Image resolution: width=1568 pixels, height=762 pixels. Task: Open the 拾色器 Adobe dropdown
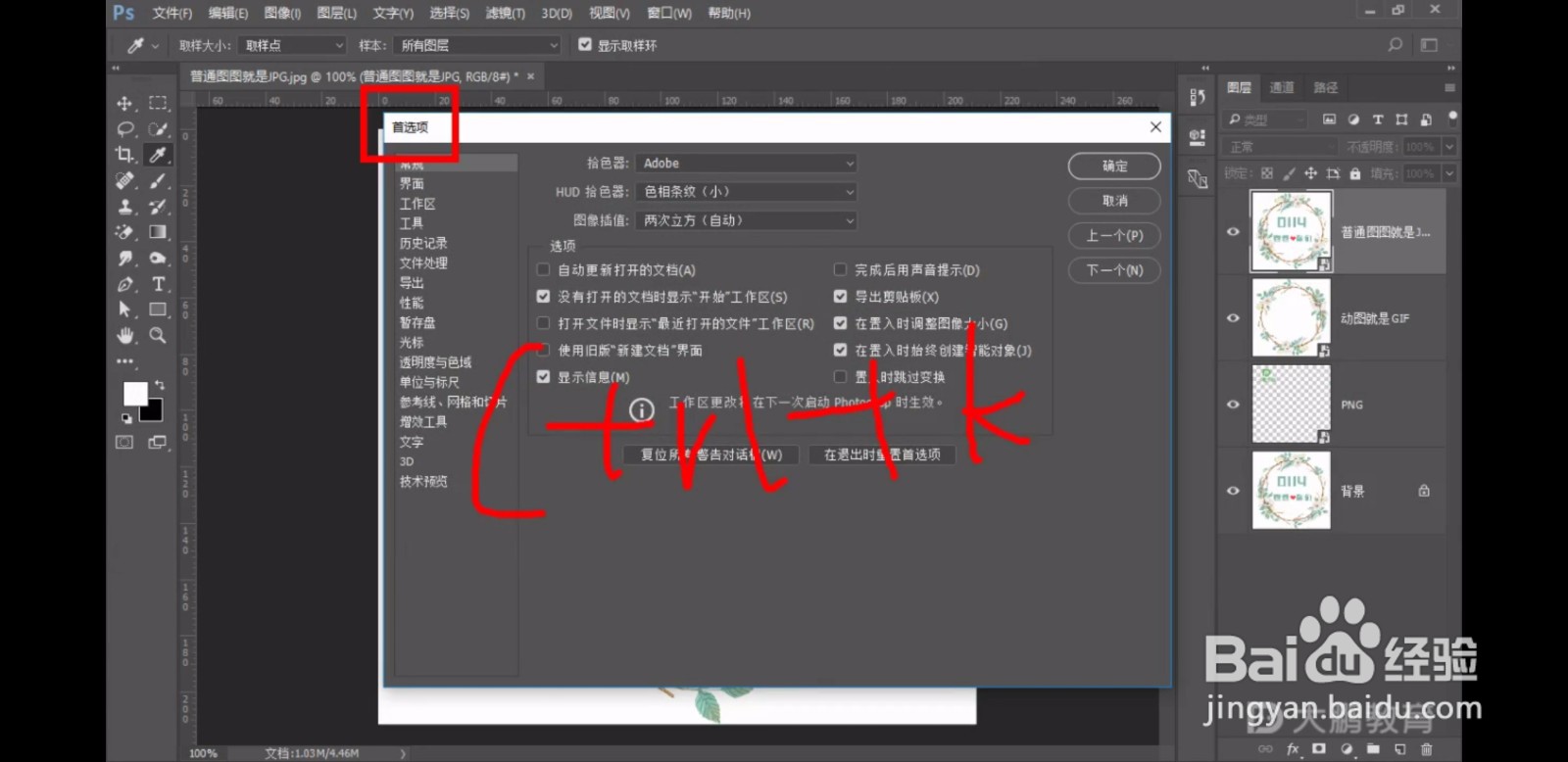click(747, 164)
